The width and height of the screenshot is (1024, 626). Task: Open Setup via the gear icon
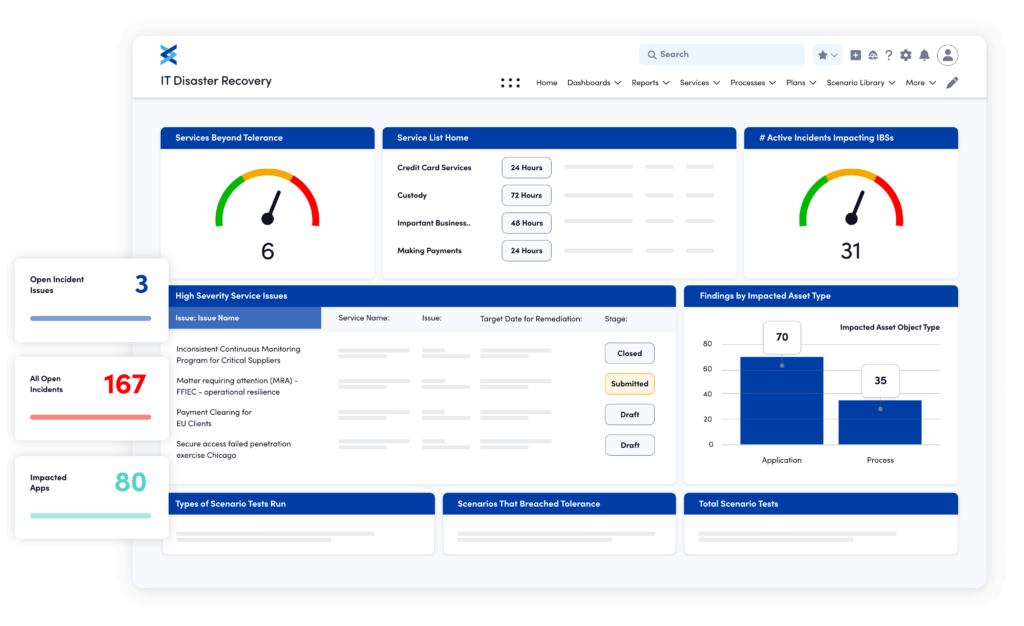(x=905, y=55)
